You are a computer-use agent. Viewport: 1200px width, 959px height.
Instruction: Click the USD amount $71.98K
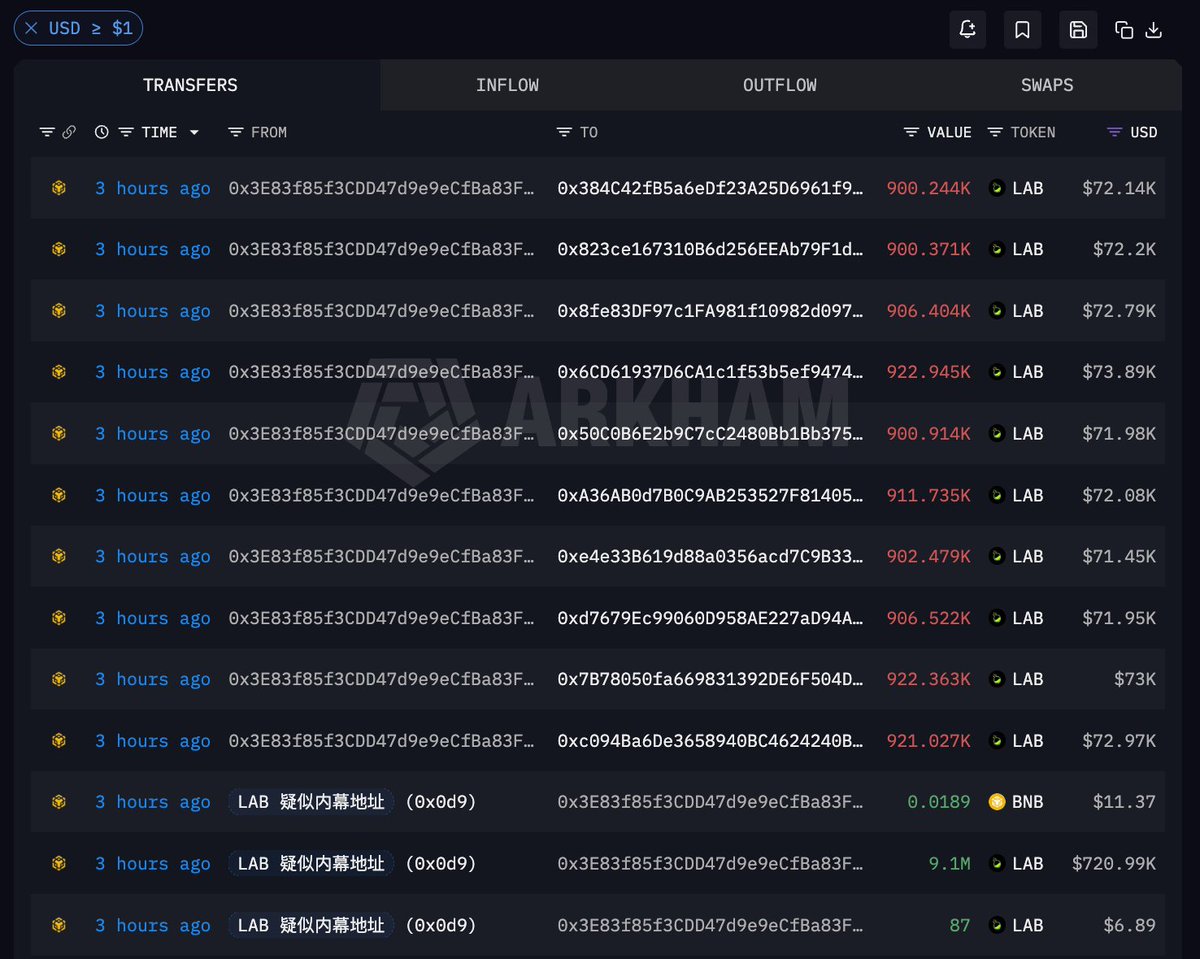[x=1119, y=433]
